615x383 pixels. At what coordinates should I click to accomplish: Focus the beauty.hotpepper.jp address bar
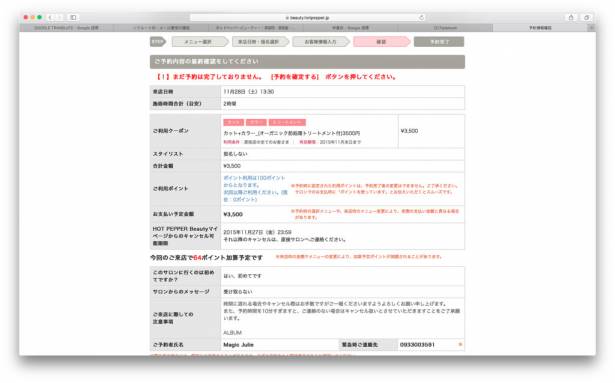point(308,18)
